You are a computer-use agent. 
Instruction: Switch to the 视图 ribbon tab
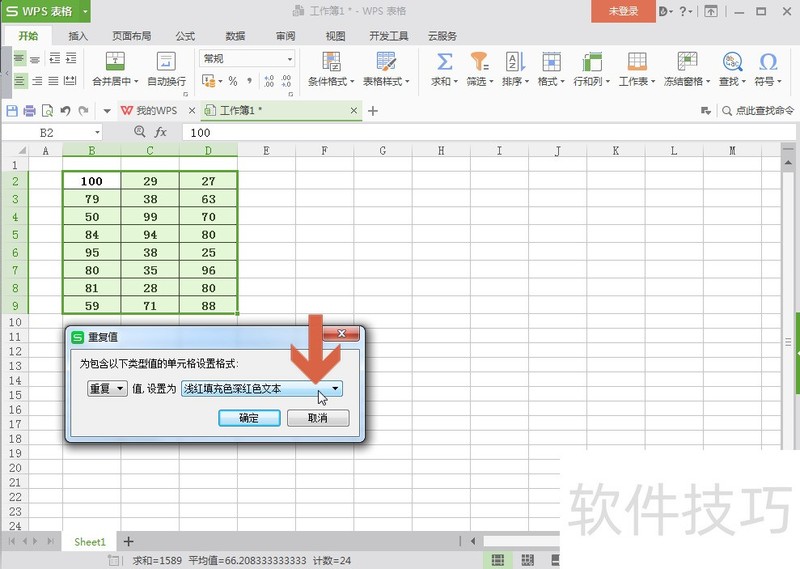[335, 36]
